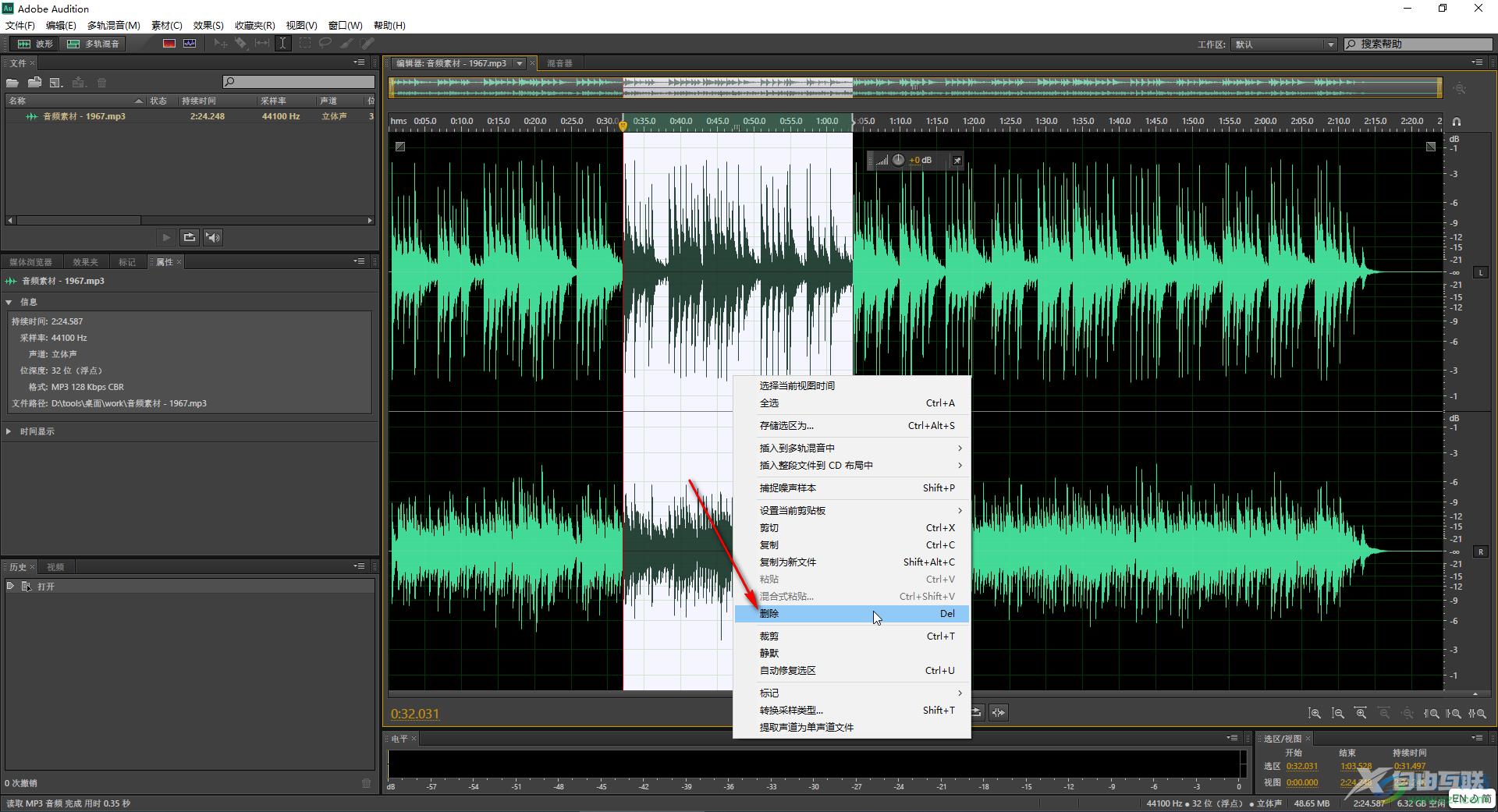Screen dimensions: 1498x812
Task: Open the Files panel options menu
Action: (360, 62)
